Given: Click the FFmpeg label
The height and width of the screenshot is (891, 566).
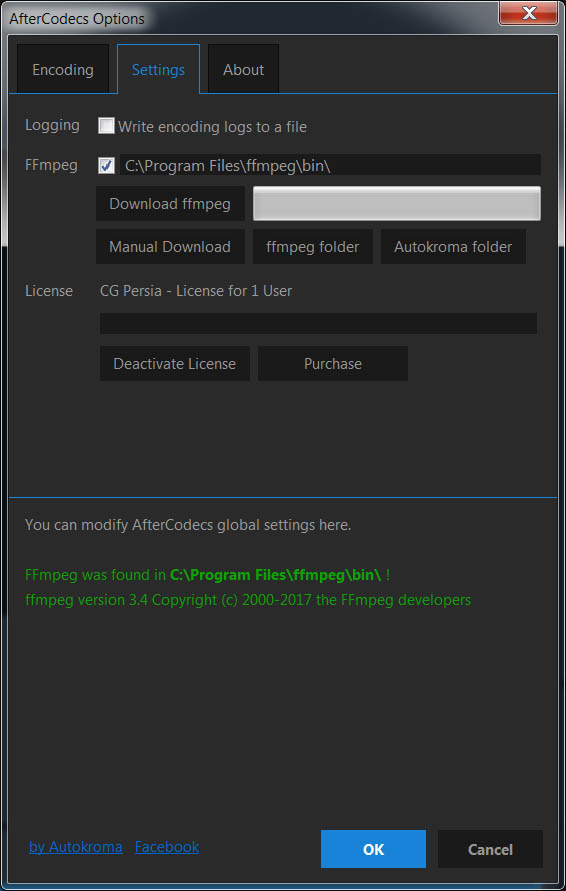Looking at the screenshot, I should click(51, 165).
